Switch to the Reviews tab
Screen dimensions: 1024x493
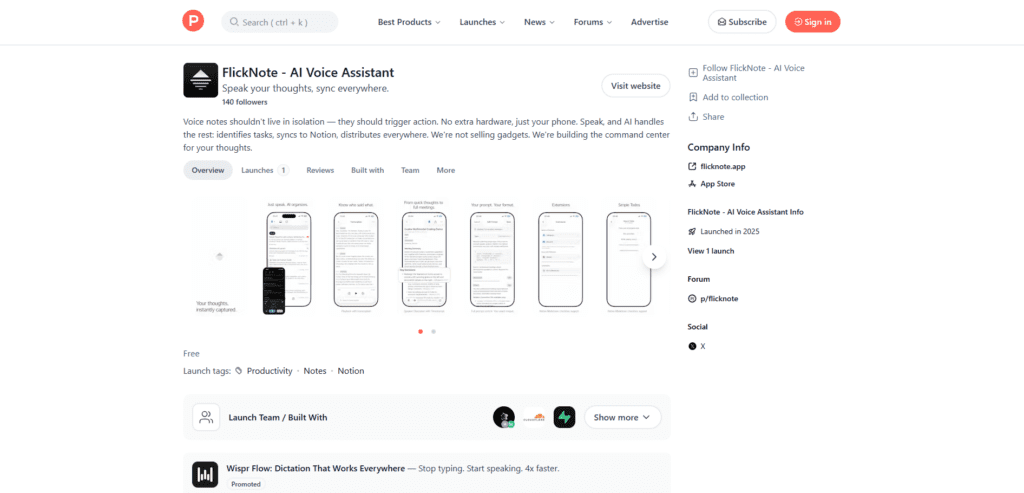[x=320, y=170]
